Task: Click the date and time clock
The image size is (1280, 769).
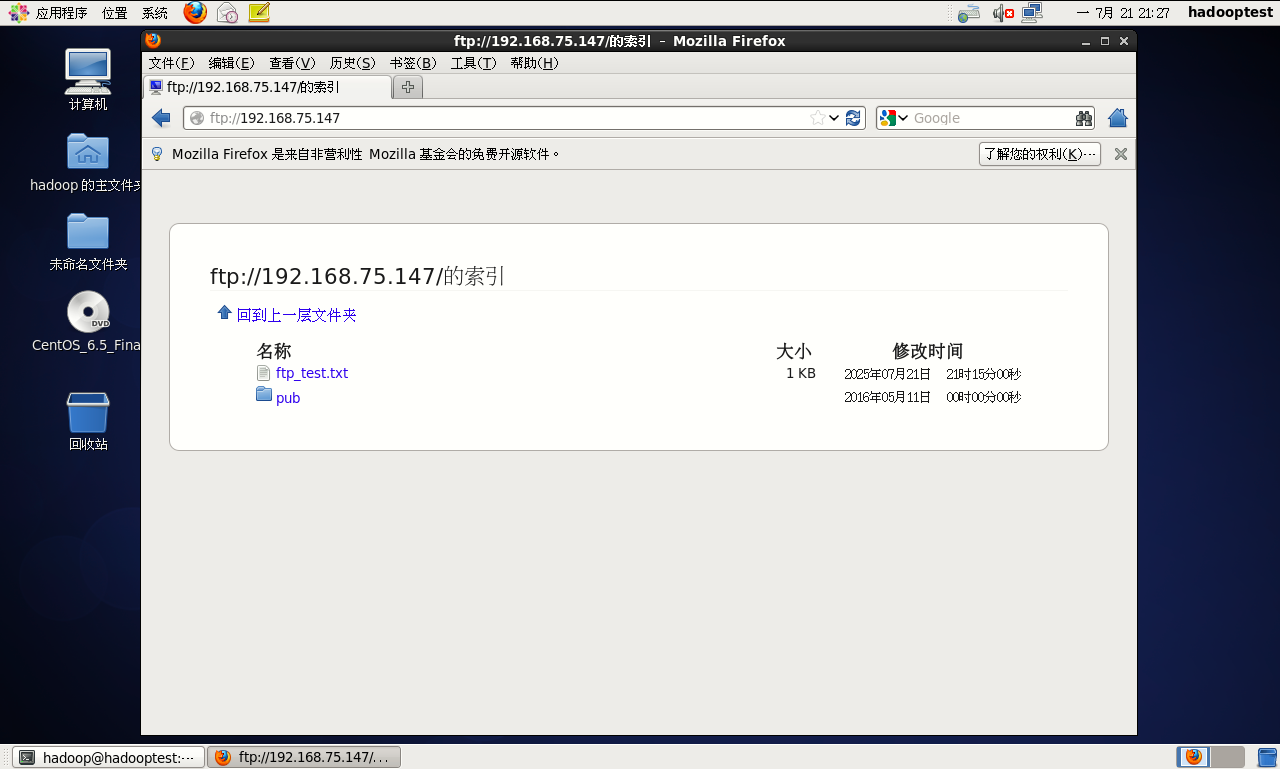Action: click(1123, 13)
